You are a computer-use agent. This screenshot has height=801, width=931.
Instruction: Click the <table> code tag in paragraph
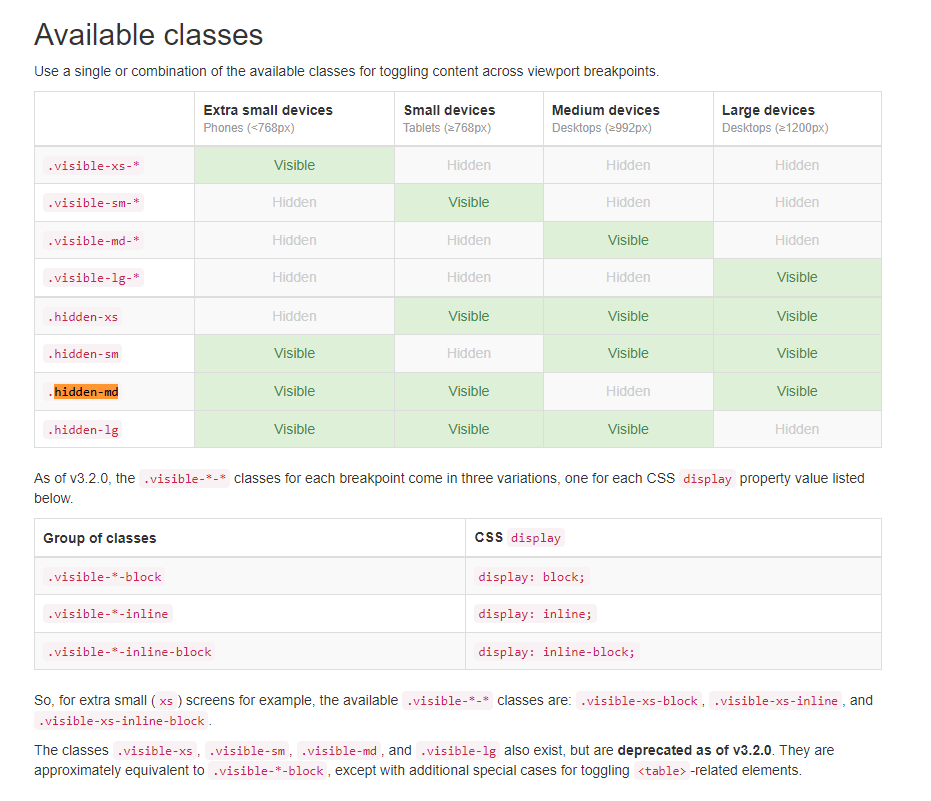tap(661, 772)
